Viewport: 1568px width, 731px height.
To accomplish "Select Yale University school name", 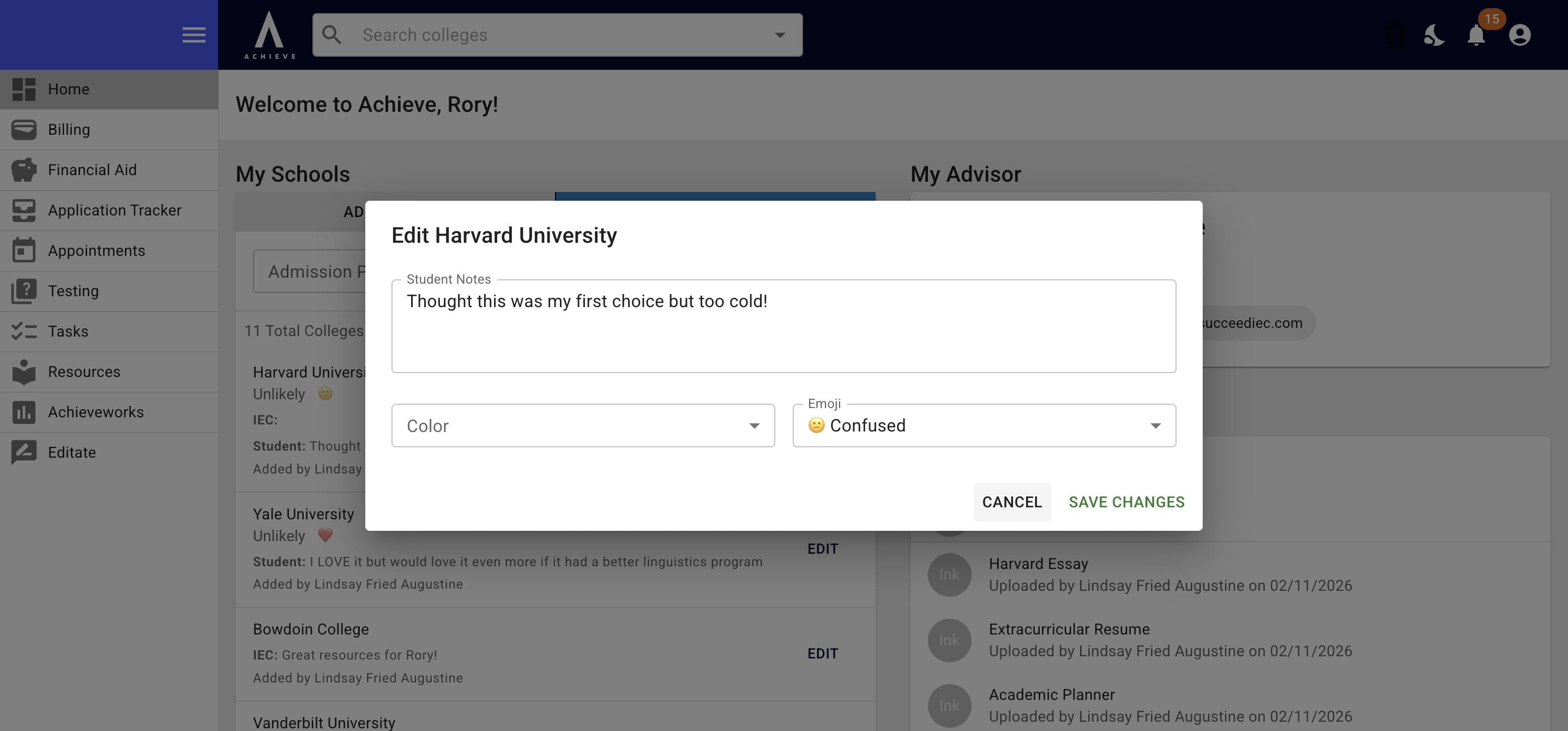I will (x=303, y=514).
